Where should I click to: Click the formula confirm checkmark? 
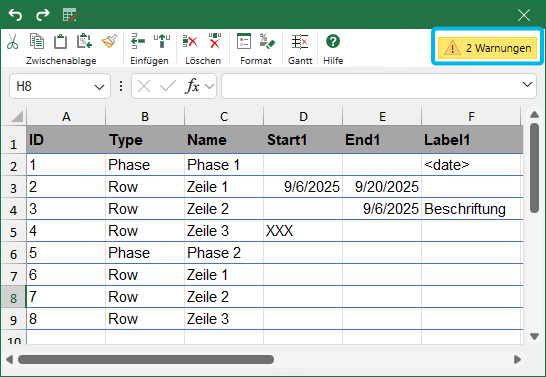click(x=167, y=86)
